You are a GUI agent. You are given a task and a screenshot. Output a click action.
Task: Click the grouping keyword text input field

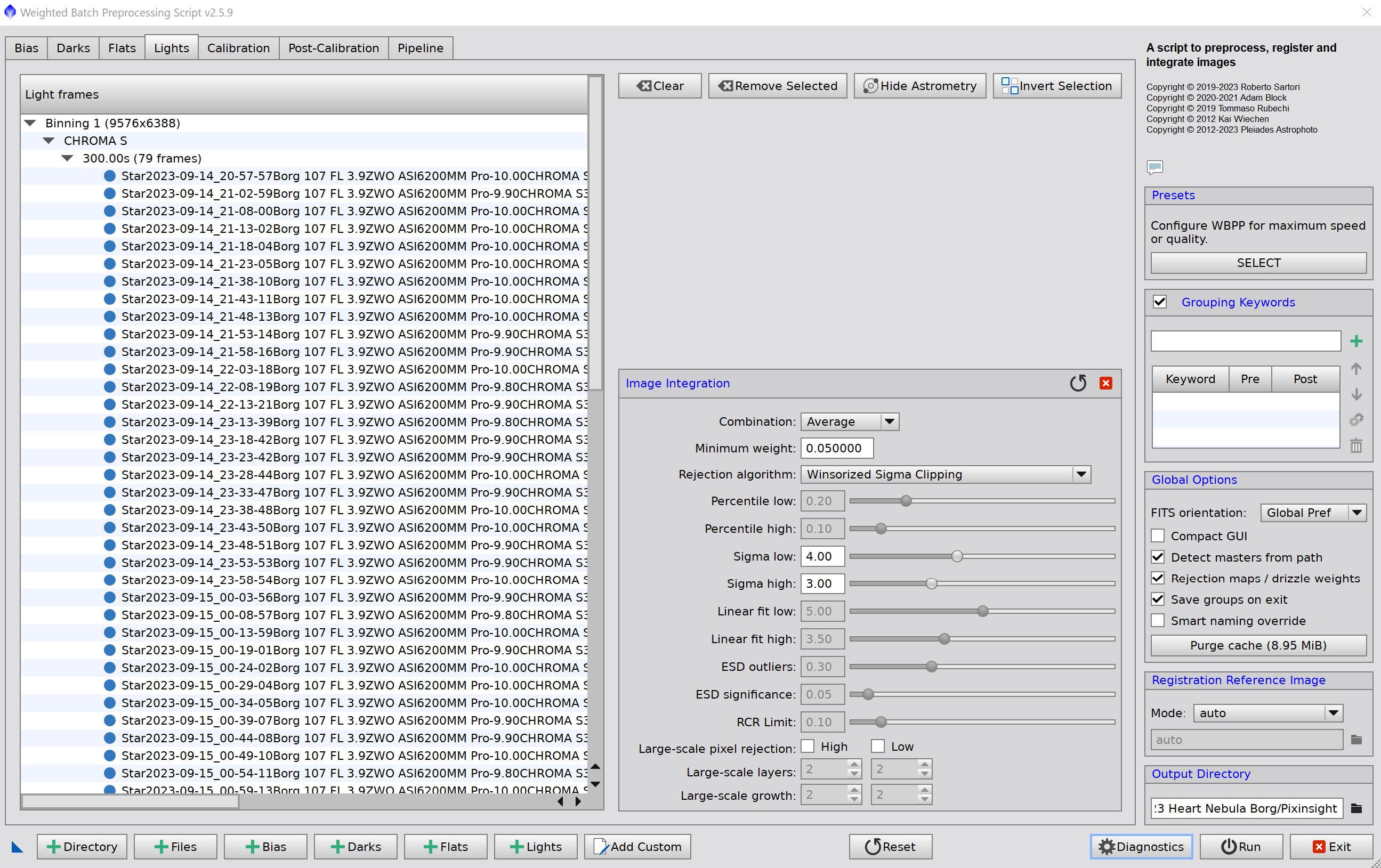(x=1245, y=341)
